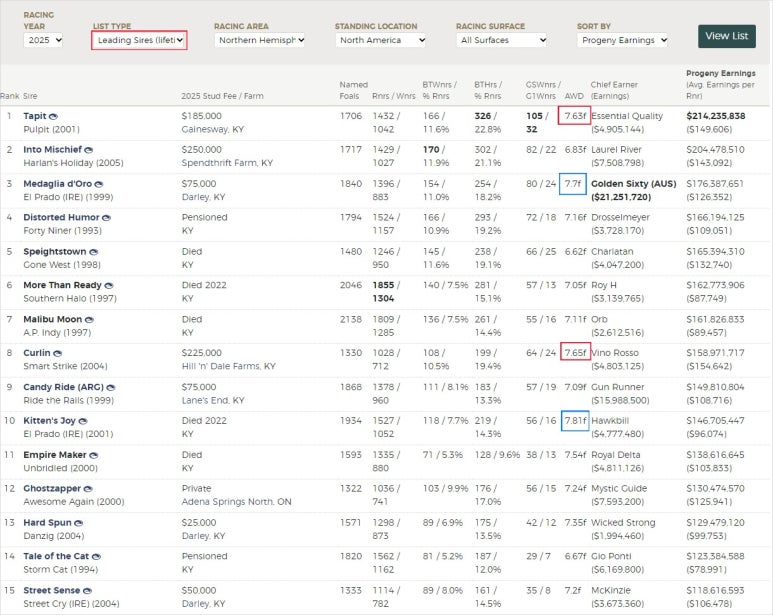Viewport: 773px width, 615px height.
Task: Open the Medaglia d'Oro sire link
Action: click(58, 183)
